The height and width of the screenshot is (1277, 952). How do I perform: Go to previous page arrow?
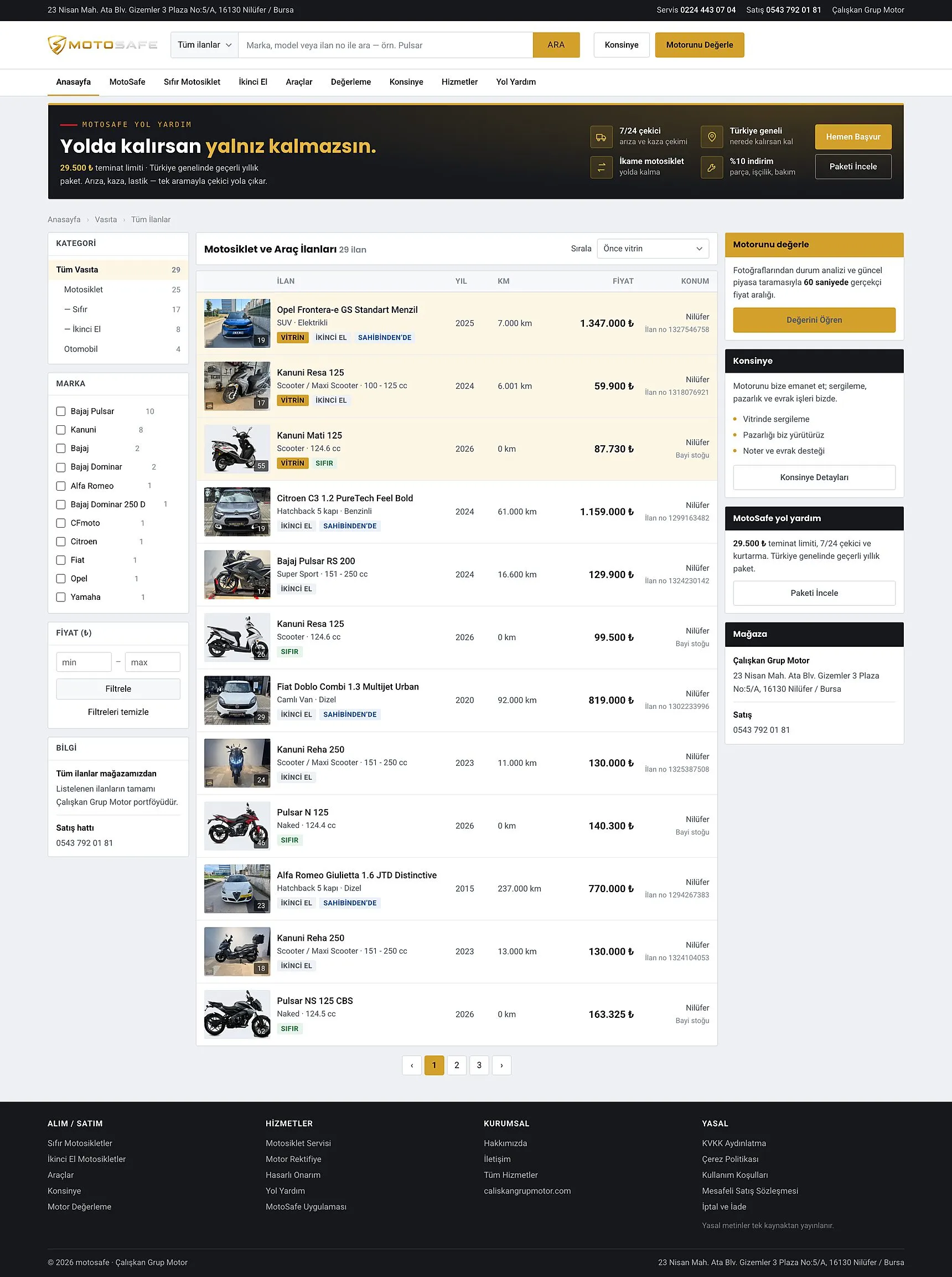(x=411, y=1065)
